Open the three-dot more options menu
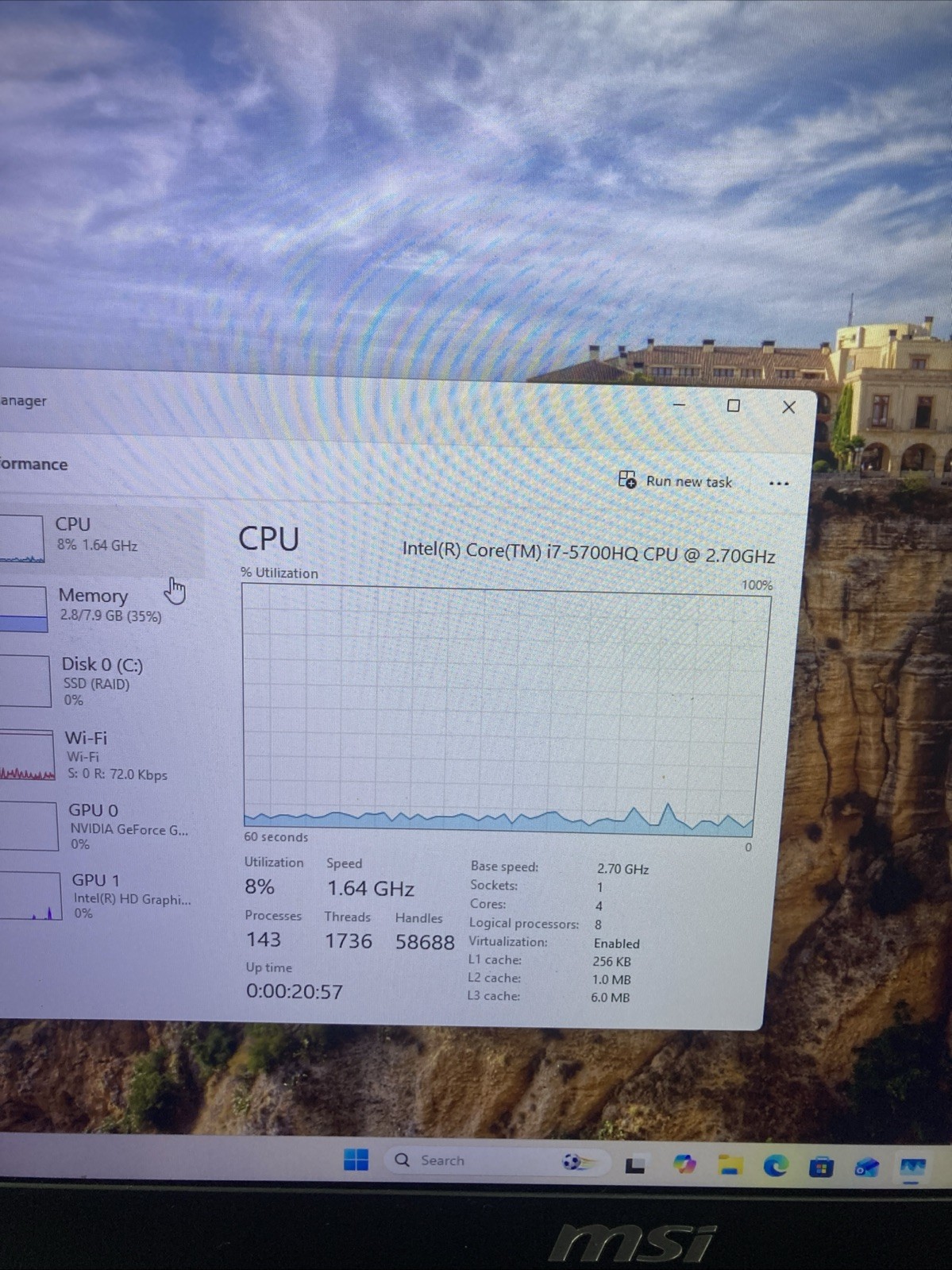Screen dimensions: 952x1270 pos(779,483)
